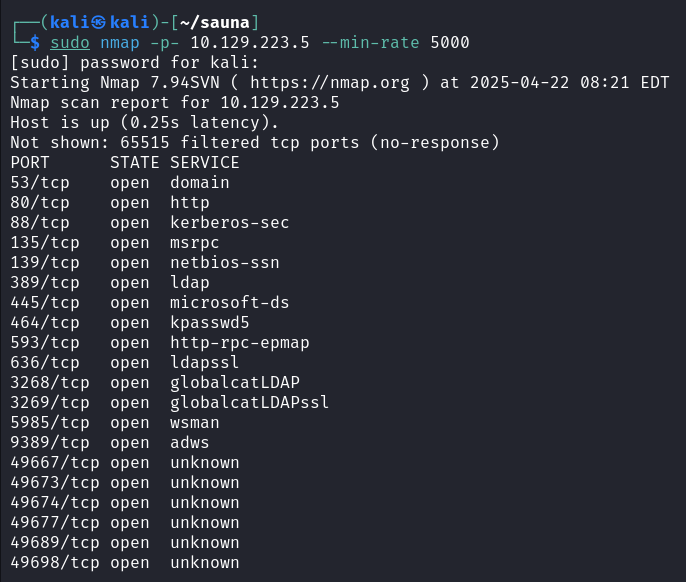Click the nmap command word
Image resolution: width=686 pixels, height=582 pixels.
120,43
